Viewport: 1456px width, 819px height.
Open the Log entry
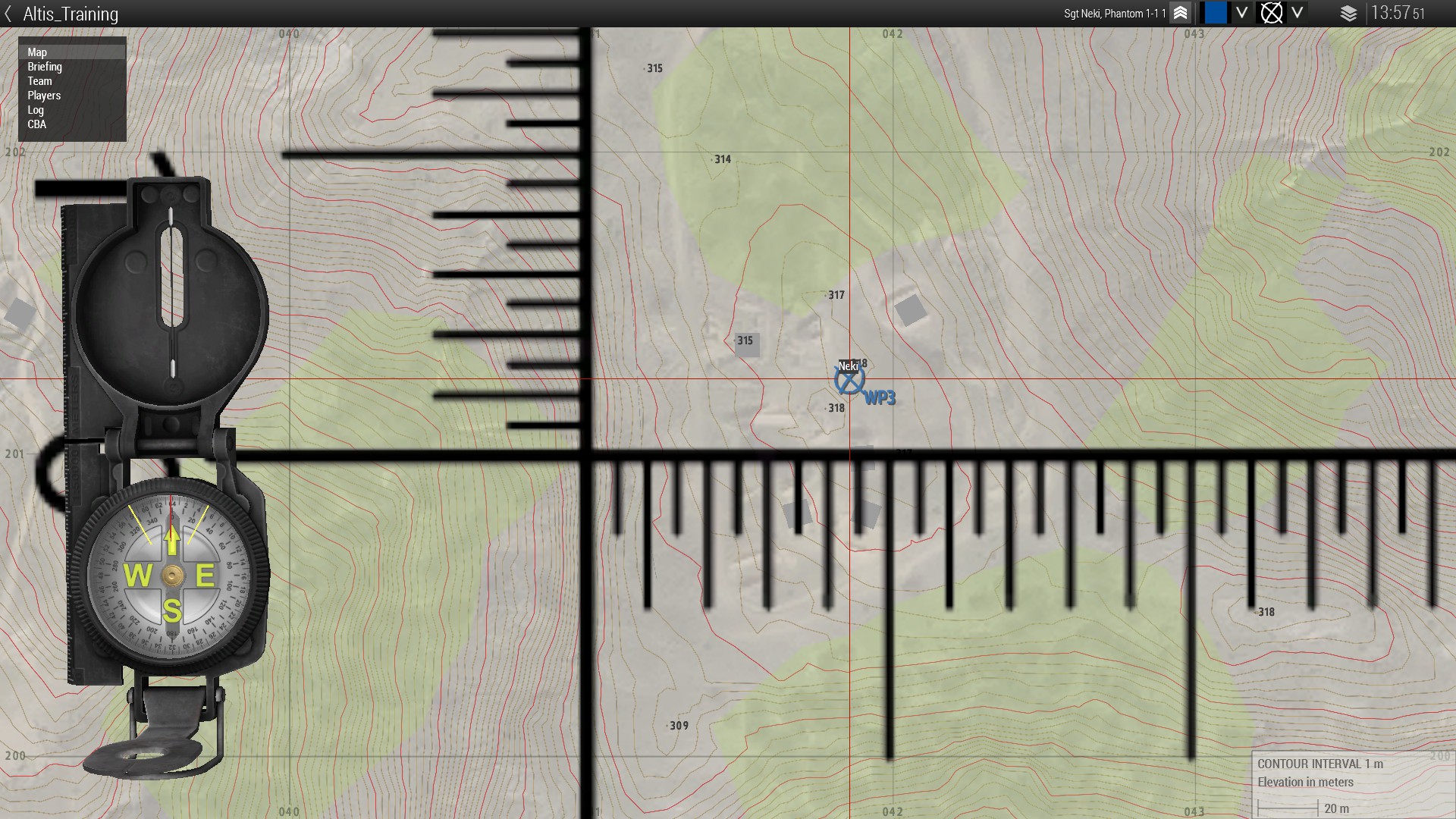[36, 110]
